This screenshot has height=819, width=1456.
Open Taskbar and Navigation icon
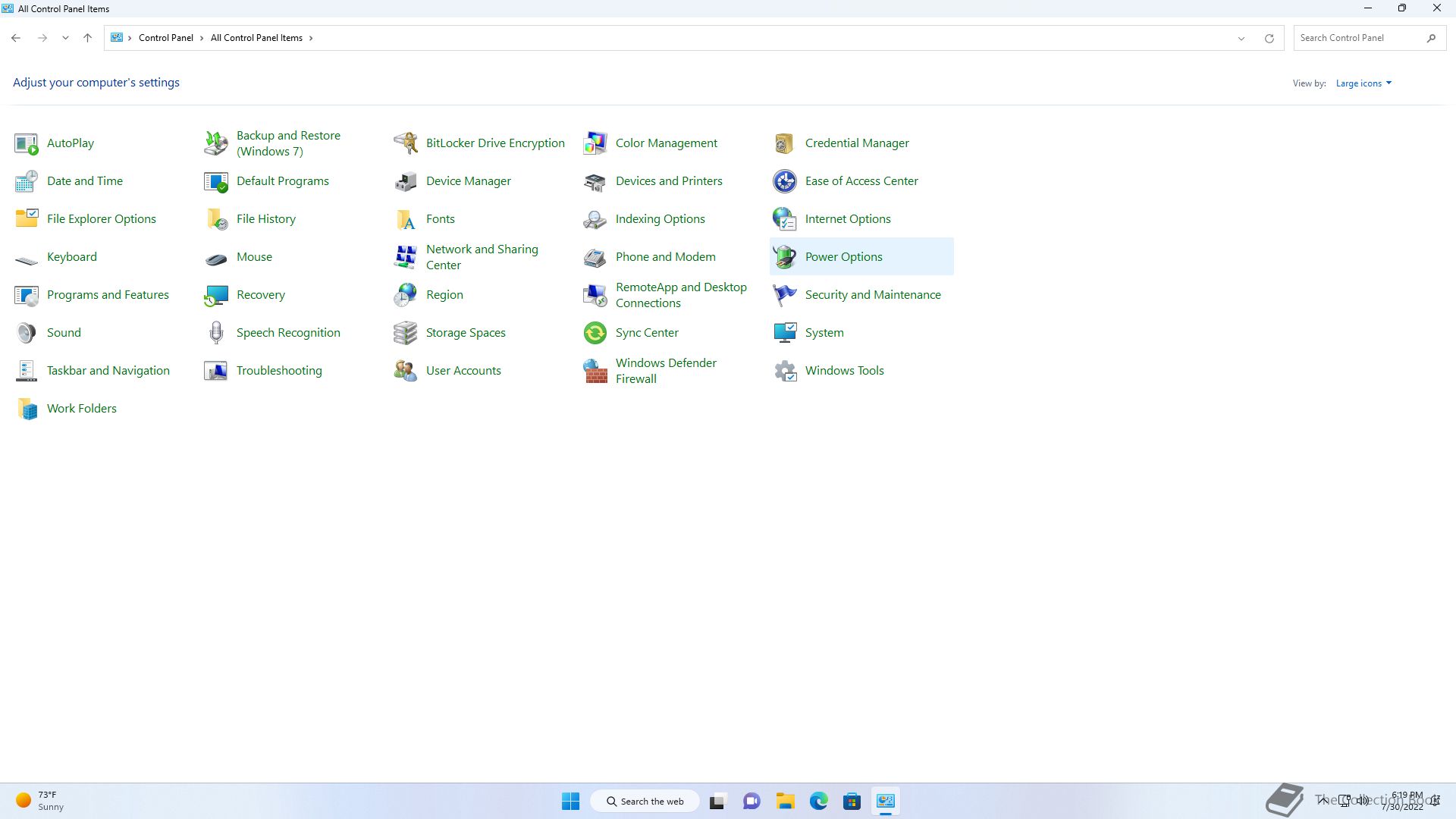[x=27, y=371]
